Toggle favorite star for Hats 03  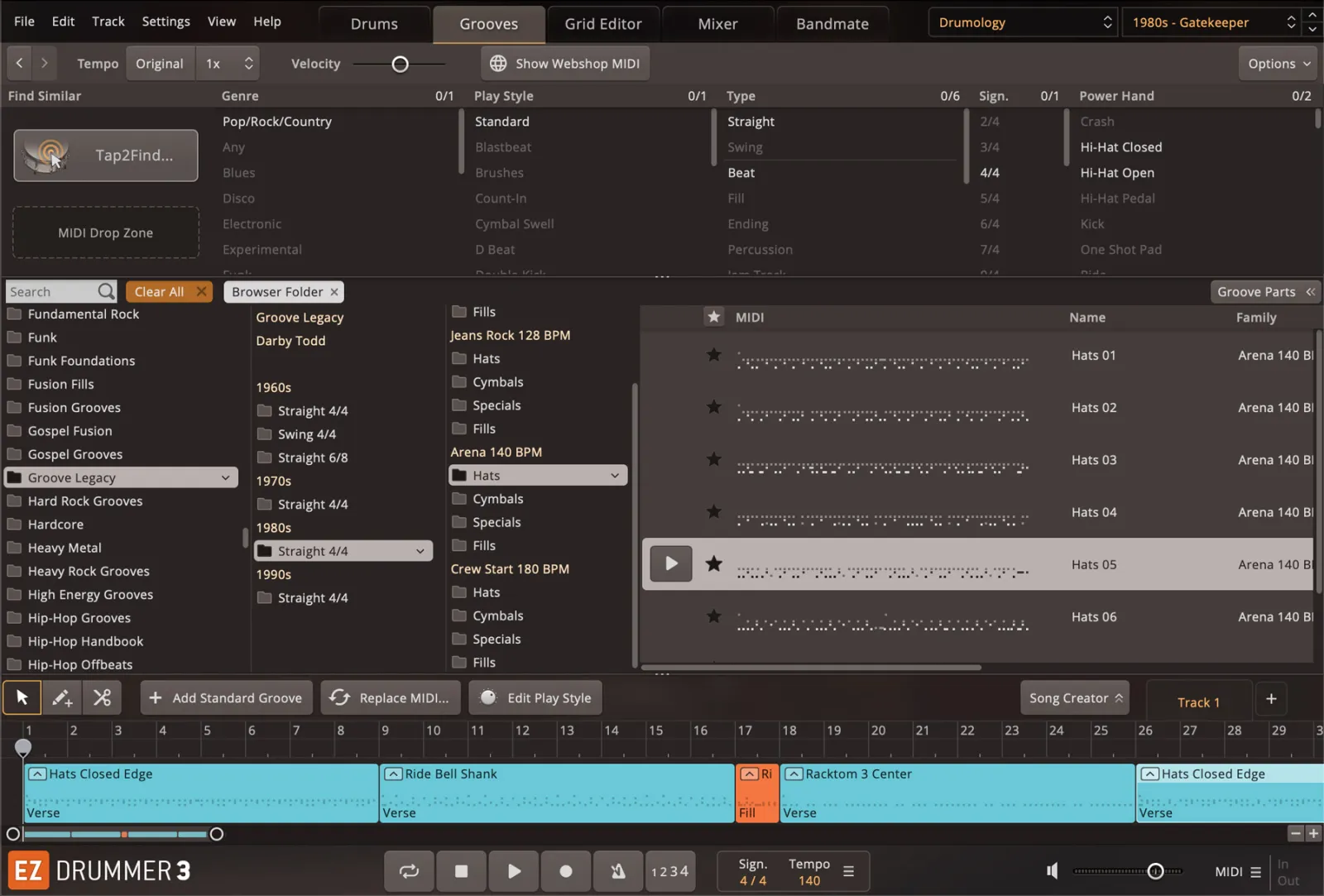(713, 459)
